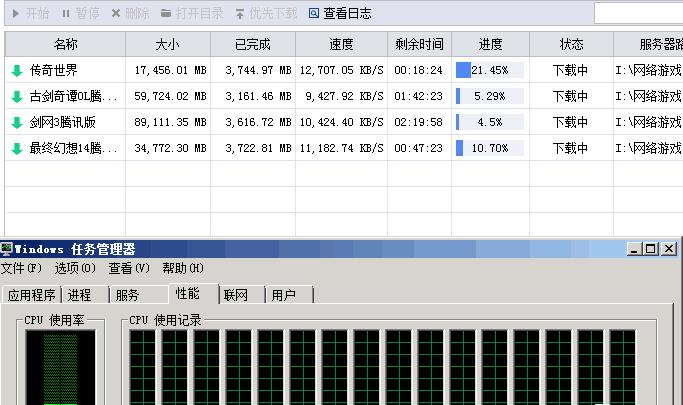Switch to the 用户 tab
683x405 pixels.
click(x=289, y=295)
